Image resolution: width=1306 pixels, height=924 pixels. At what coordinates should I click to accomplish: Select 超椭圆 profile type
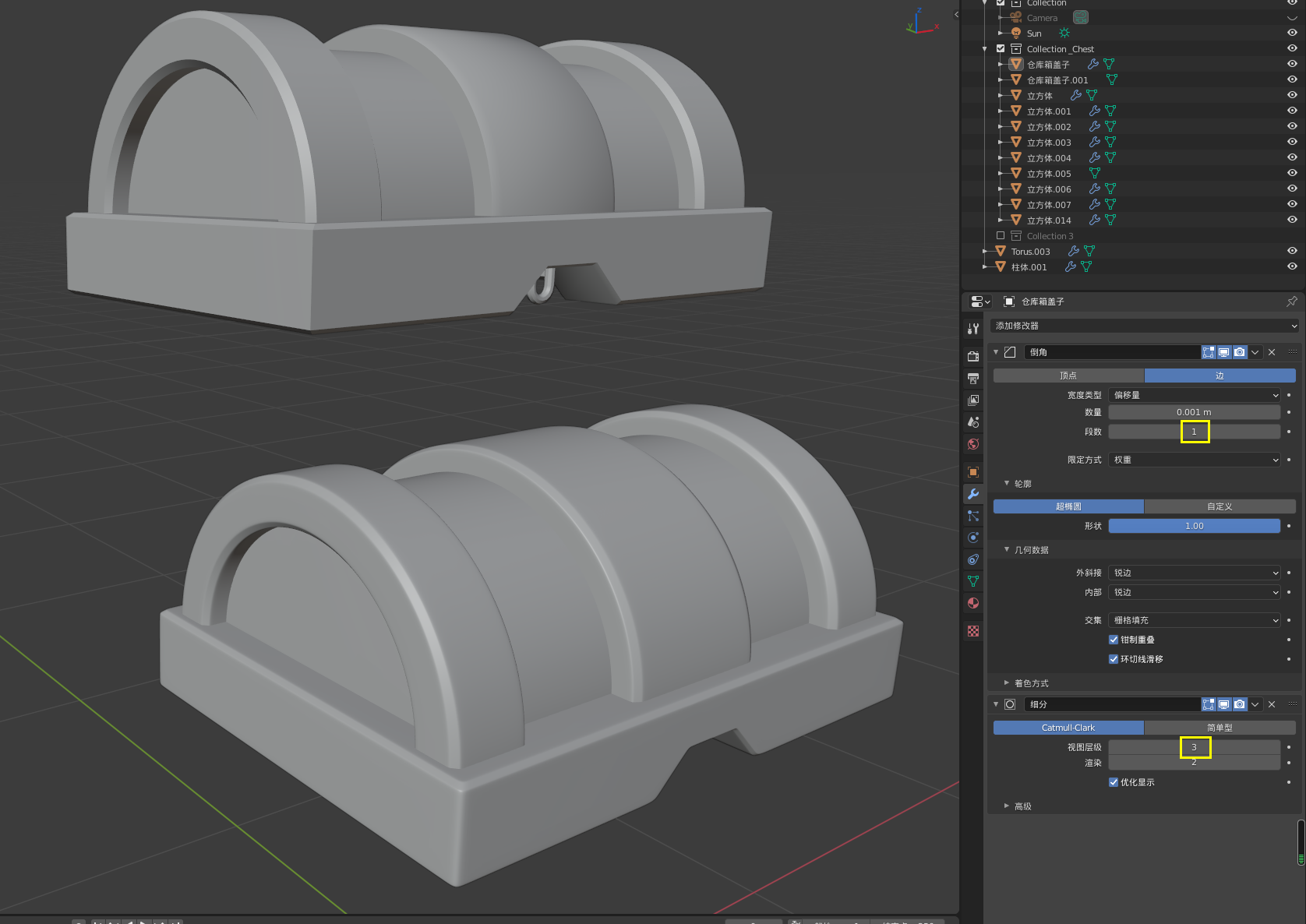click(x=1068, y=506)
